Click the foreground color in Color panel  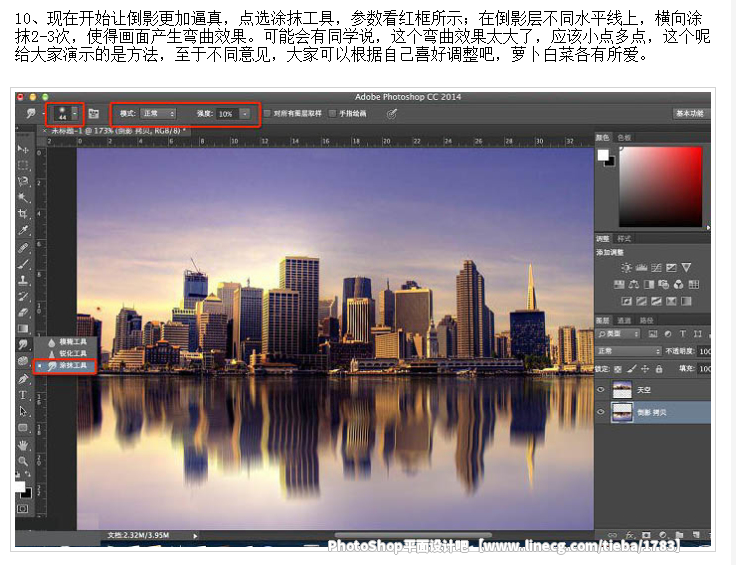pos(603,155)
